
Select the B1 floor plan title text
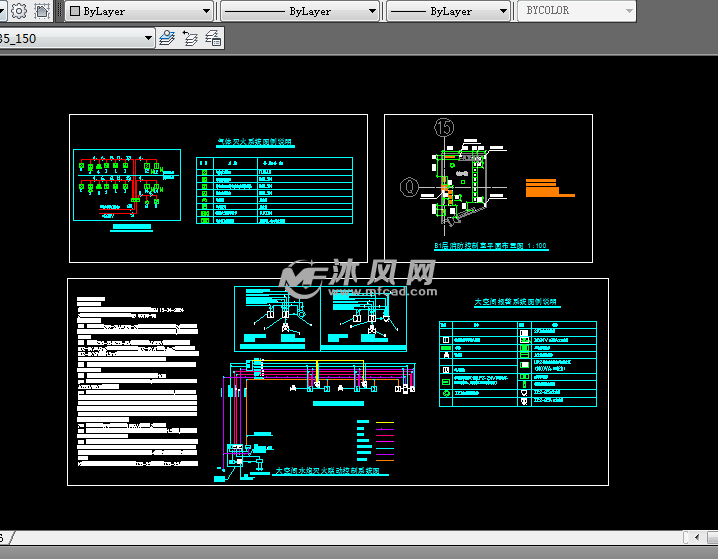[490, 245]
